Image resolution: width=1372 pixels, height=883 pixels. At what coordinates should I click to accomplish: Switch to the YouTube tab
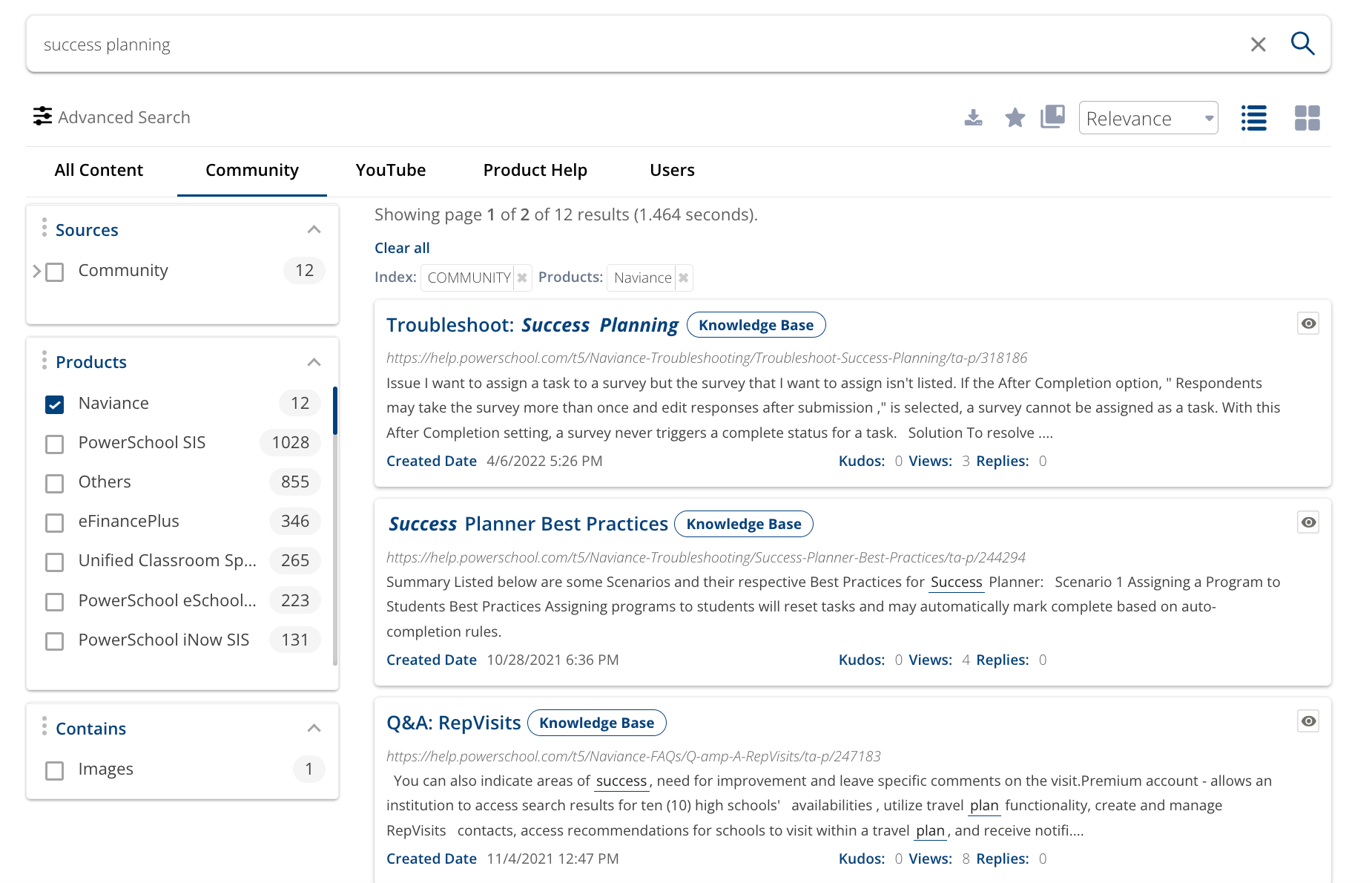(x=390, y=170)
